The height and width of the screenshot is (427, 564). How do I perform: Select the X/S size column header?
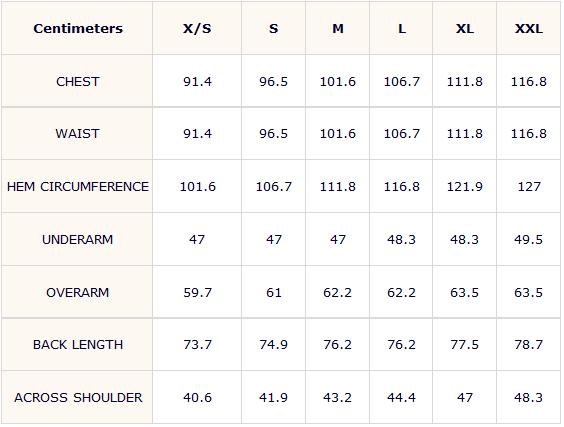point(197,28)
